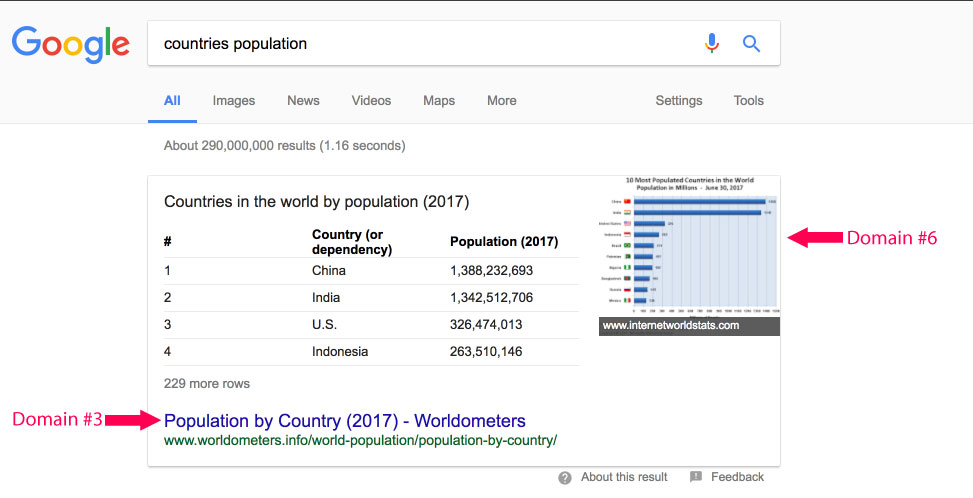Click Countries in the world by population heading
This screenshot has height=498, width=973.
click(x=316, y=202)
